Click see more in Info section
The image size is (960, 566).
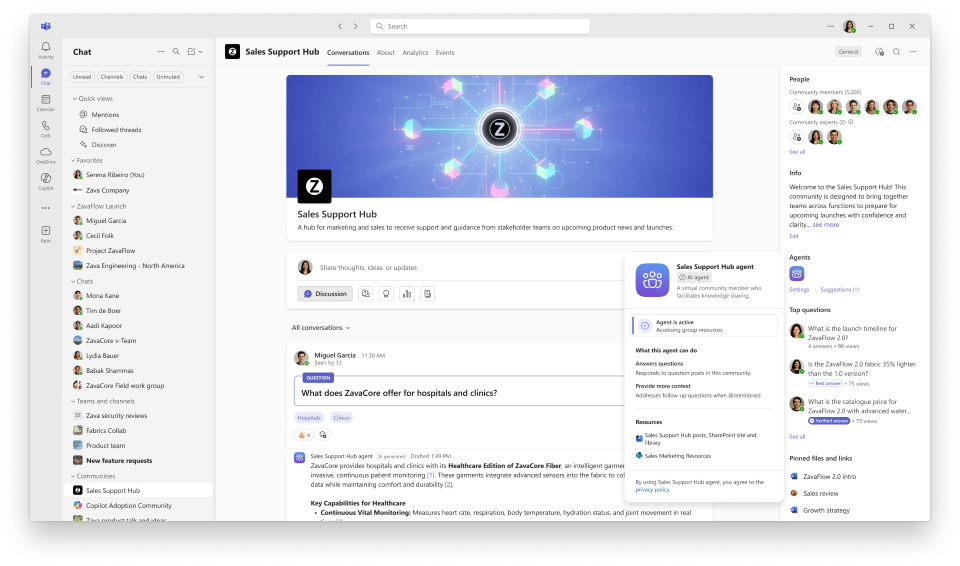pos(826,225)
